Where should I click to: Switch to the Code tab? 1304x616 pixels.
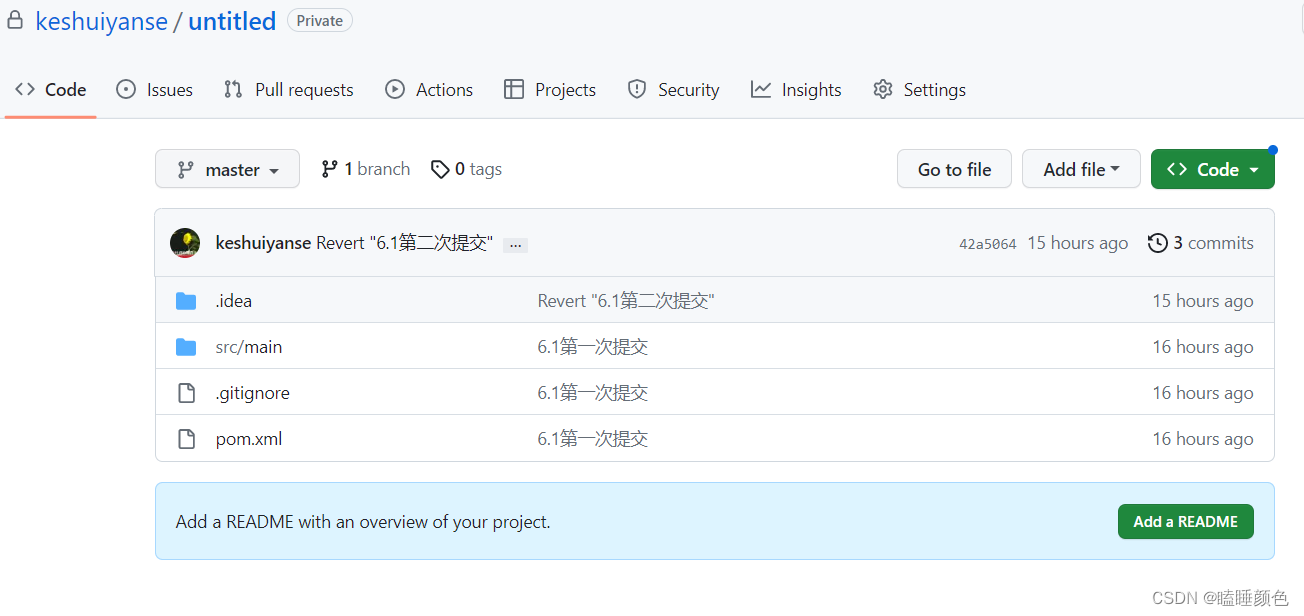[50, 90]
